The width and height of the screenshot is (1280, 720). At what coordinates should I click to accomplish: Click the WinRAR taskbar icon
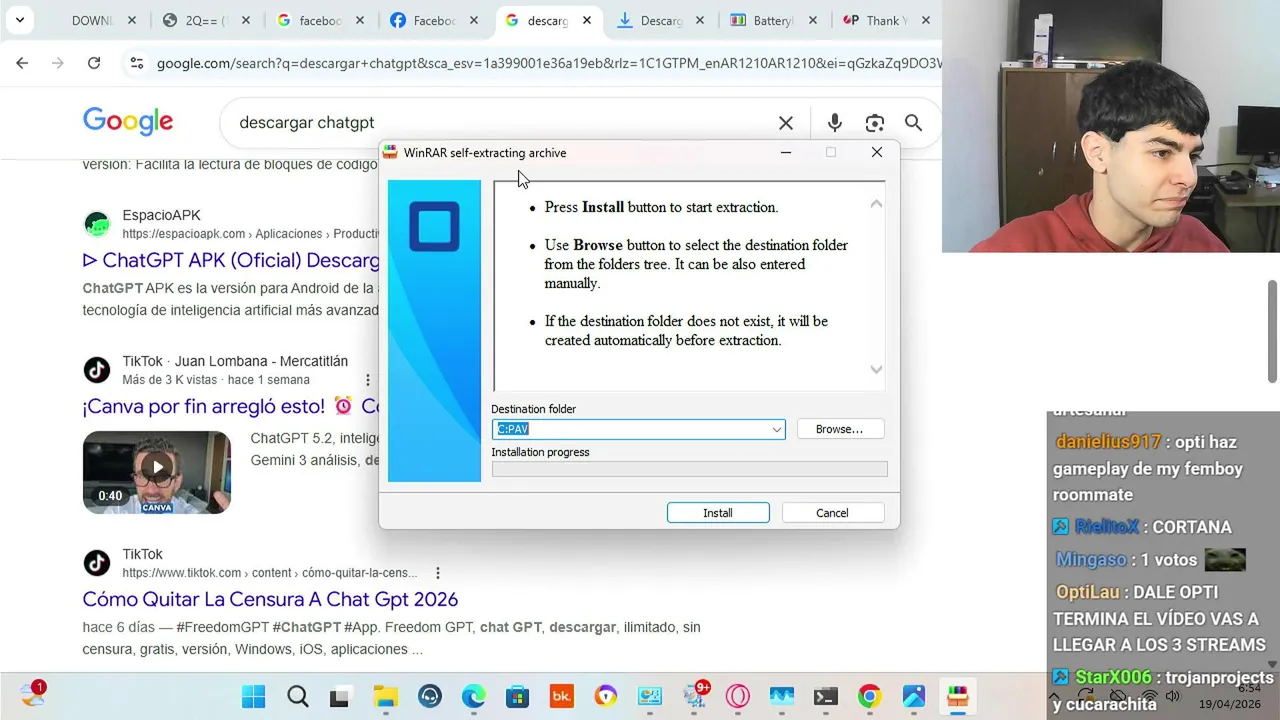pos(957,697)
